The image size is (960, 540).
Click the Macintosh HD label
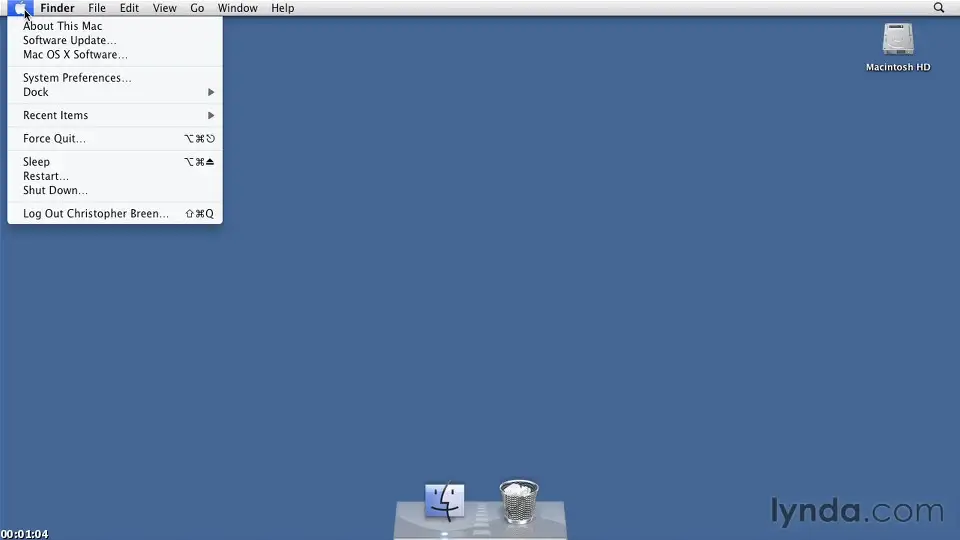pyautogui.click(x=898, y=67)
